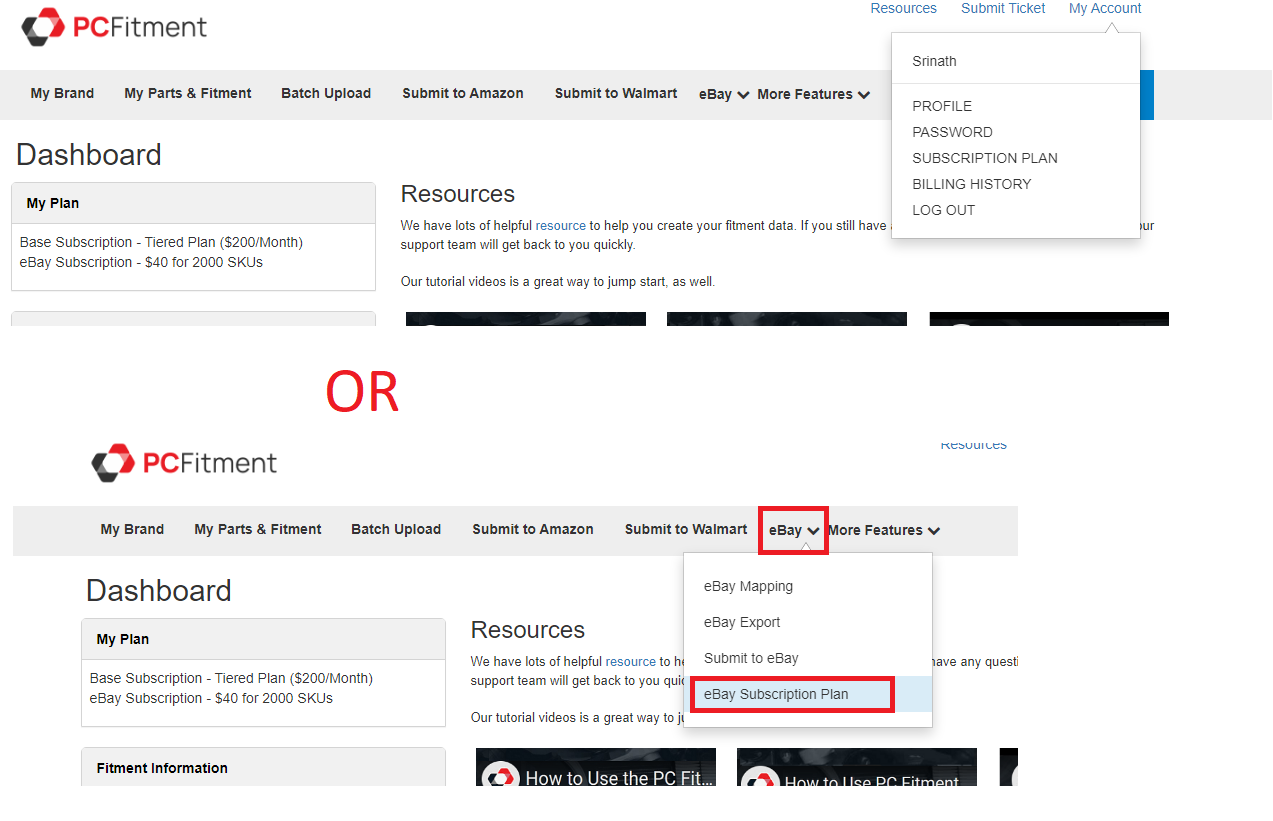Select PASSWORD in the account menu
This screenshot has width=1273, height=821.
click(x=952, y=132)
